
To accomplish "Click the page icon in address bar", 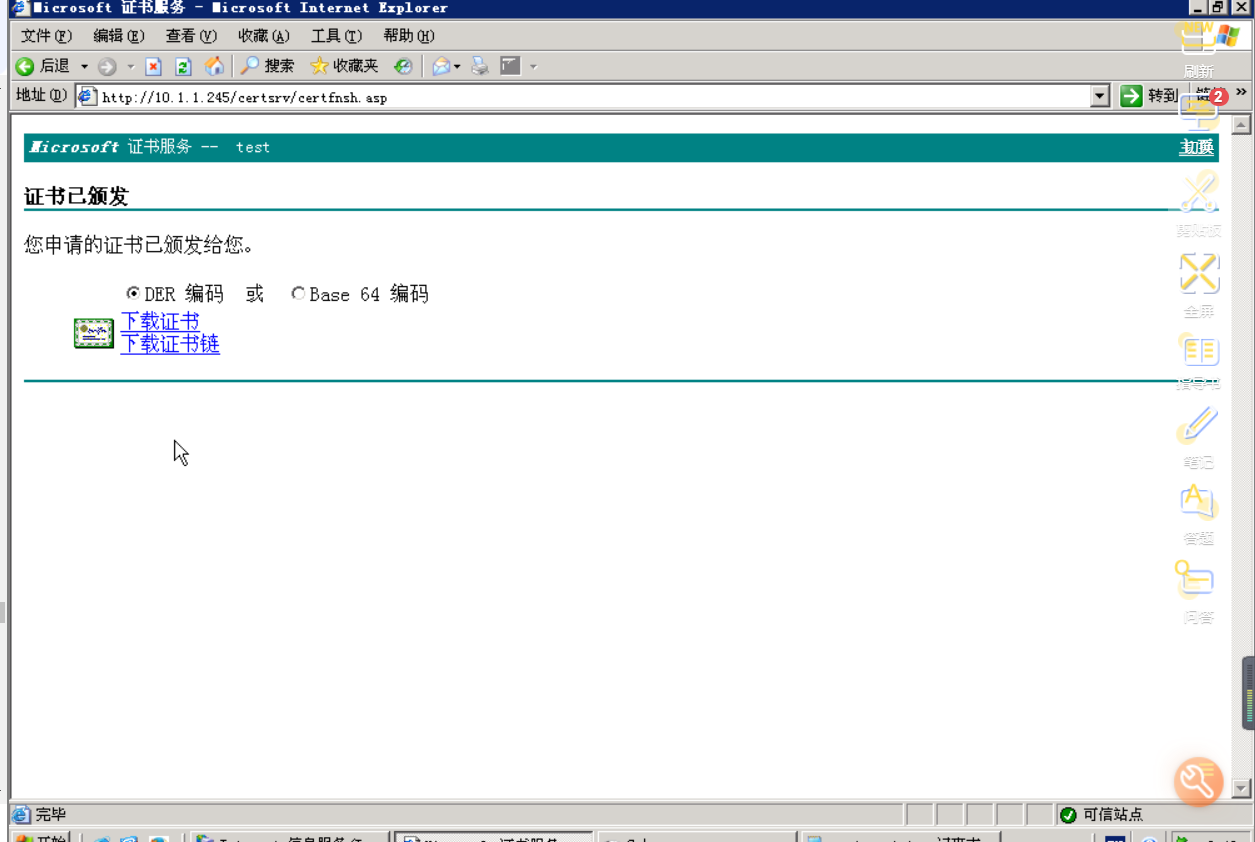I will [87, 97].
